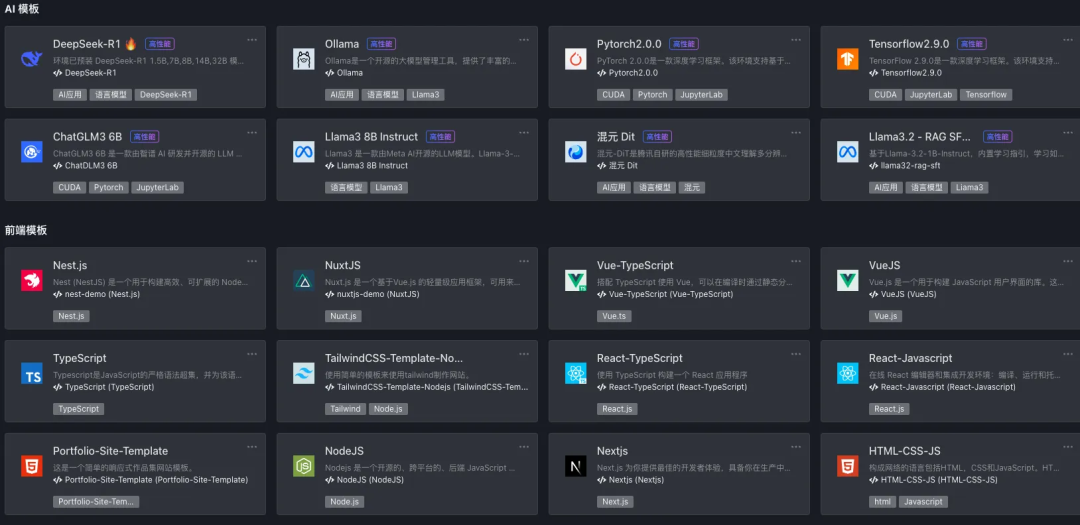Select the DeepSeek-R1 tag chip

[x=166, y=94]
